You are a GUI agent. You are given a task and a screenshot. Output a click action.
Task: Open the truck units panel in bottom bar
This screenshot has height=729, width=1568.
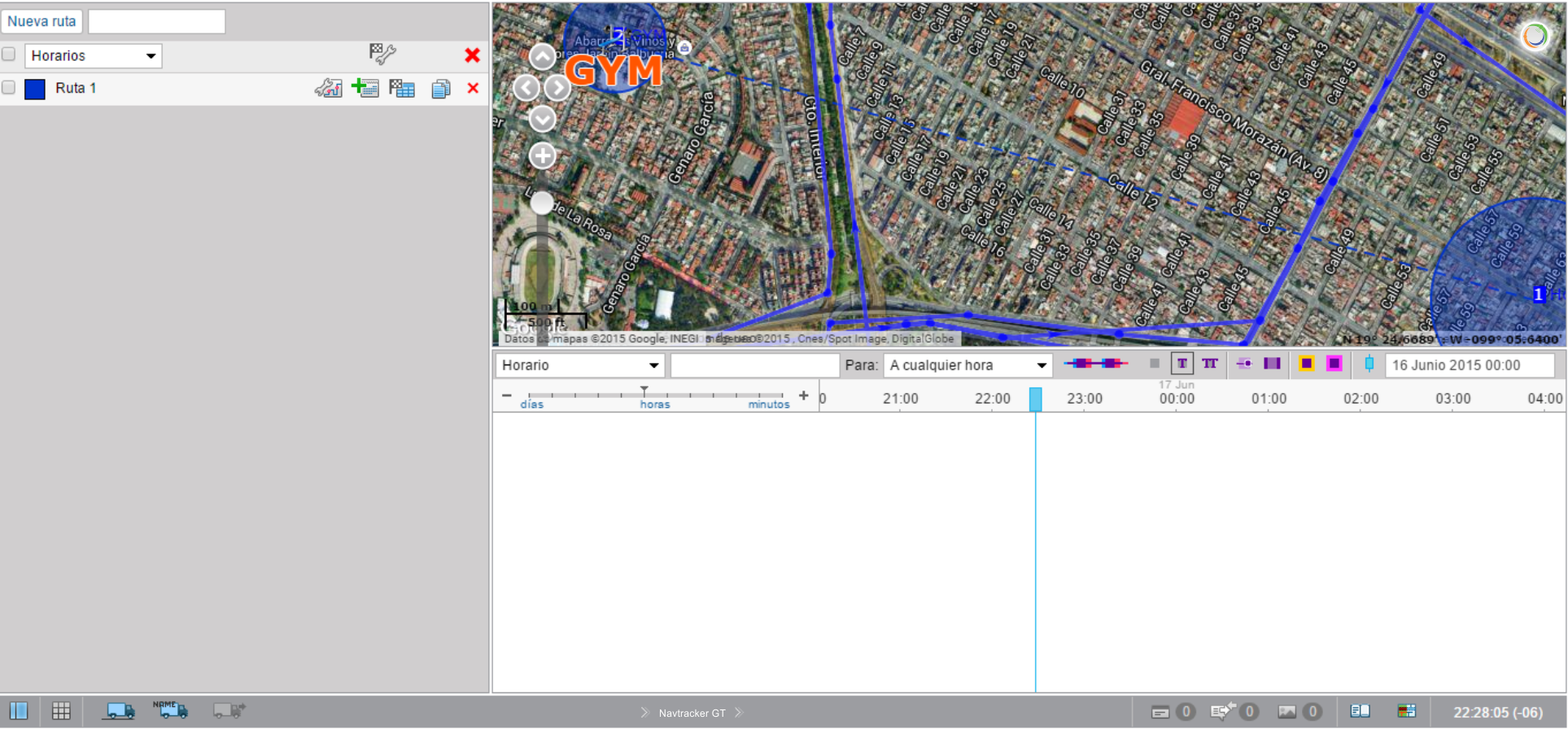click(119, 711)
